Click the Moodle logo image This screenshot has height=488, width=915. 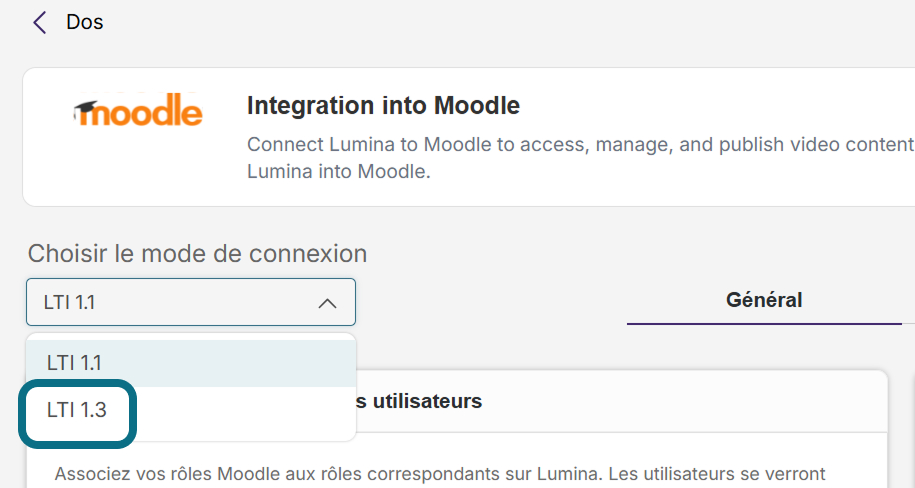pos(138,109)
